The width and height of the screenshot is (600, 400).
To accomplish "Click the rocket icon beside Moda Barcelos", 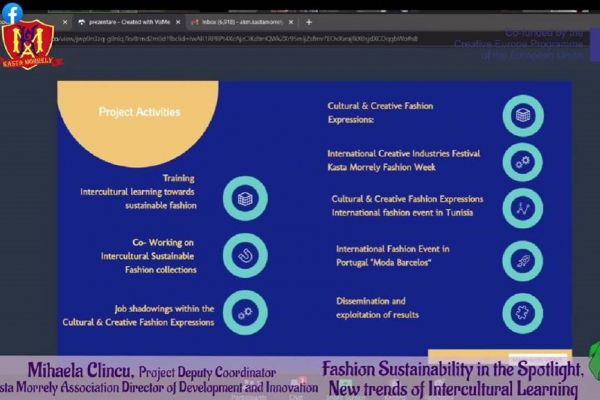I will pos(523,261).
